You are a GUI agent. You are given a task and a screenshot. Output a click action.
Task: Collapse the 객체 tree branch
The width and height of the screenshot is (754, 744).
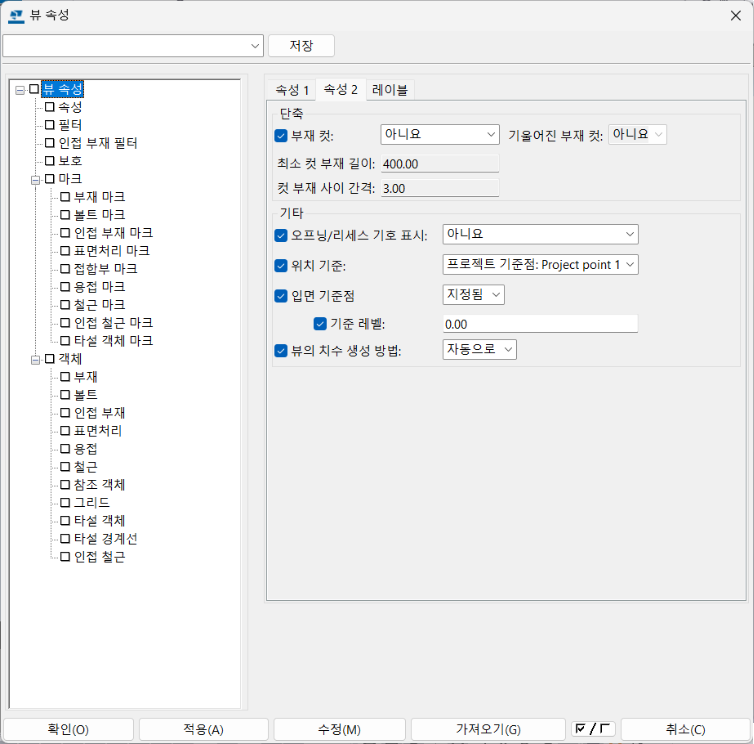[35, 359]
